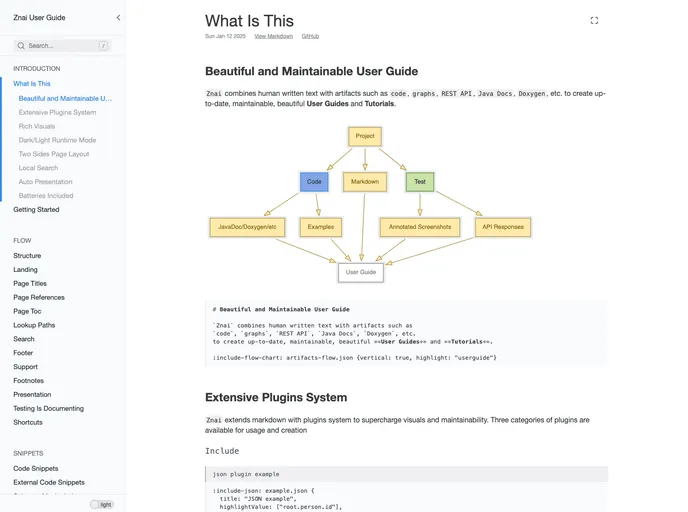The image size is (688, 512).
Task: Open the View Markdown link
Action: point(273,36)
